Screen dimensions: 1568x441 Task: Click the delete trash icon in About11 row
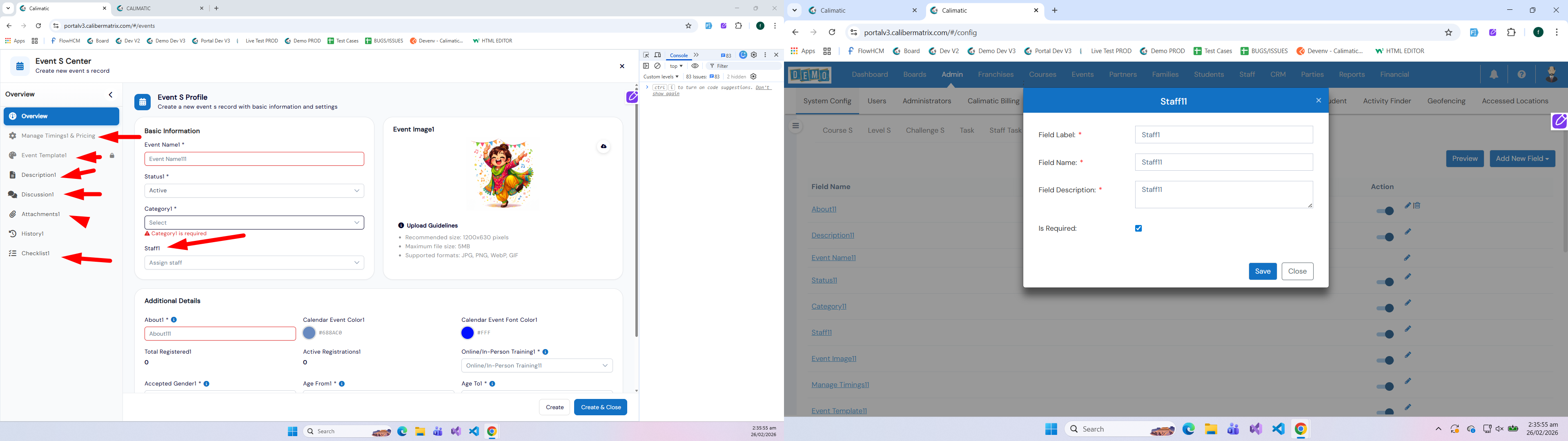click(1417, 206)
